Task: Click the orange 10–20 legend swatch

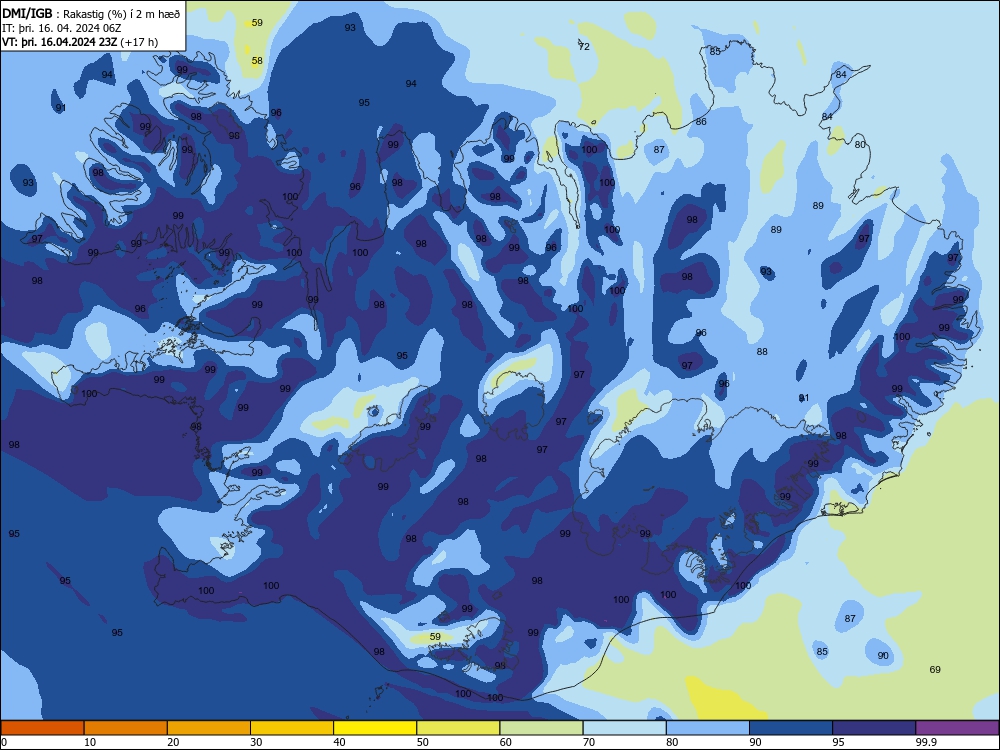Action: pos(126,728)
